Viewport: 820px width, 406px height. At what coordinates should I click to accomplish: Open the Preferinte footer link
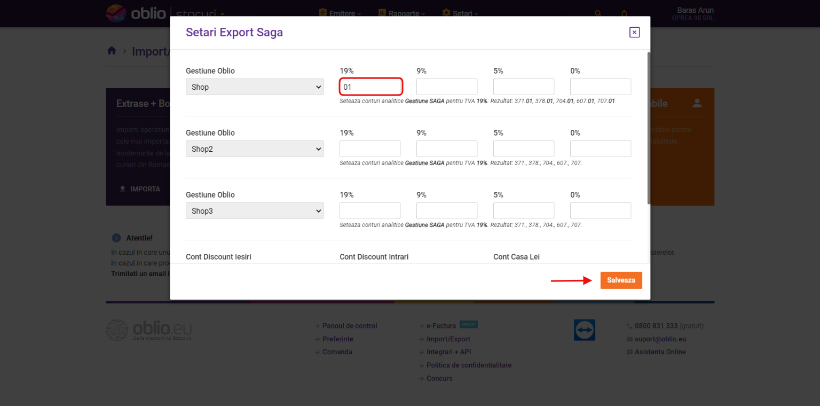coord(338,339)
